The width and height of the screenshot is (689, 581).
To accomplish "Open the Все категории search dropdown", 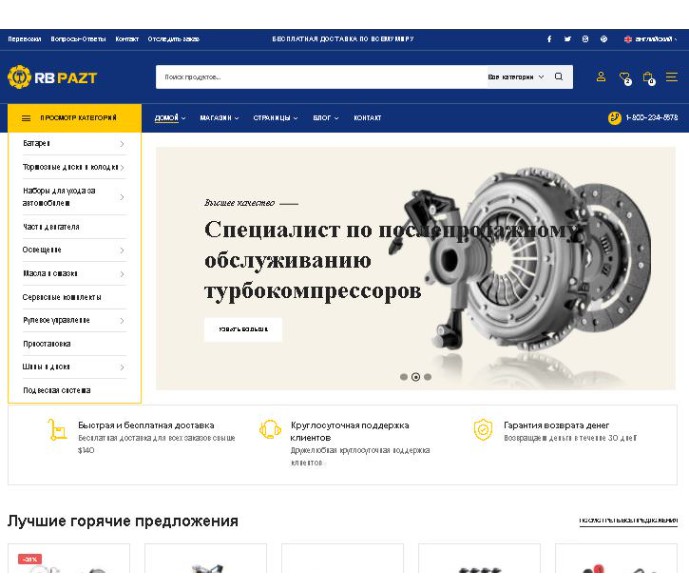I will [515, 77].
